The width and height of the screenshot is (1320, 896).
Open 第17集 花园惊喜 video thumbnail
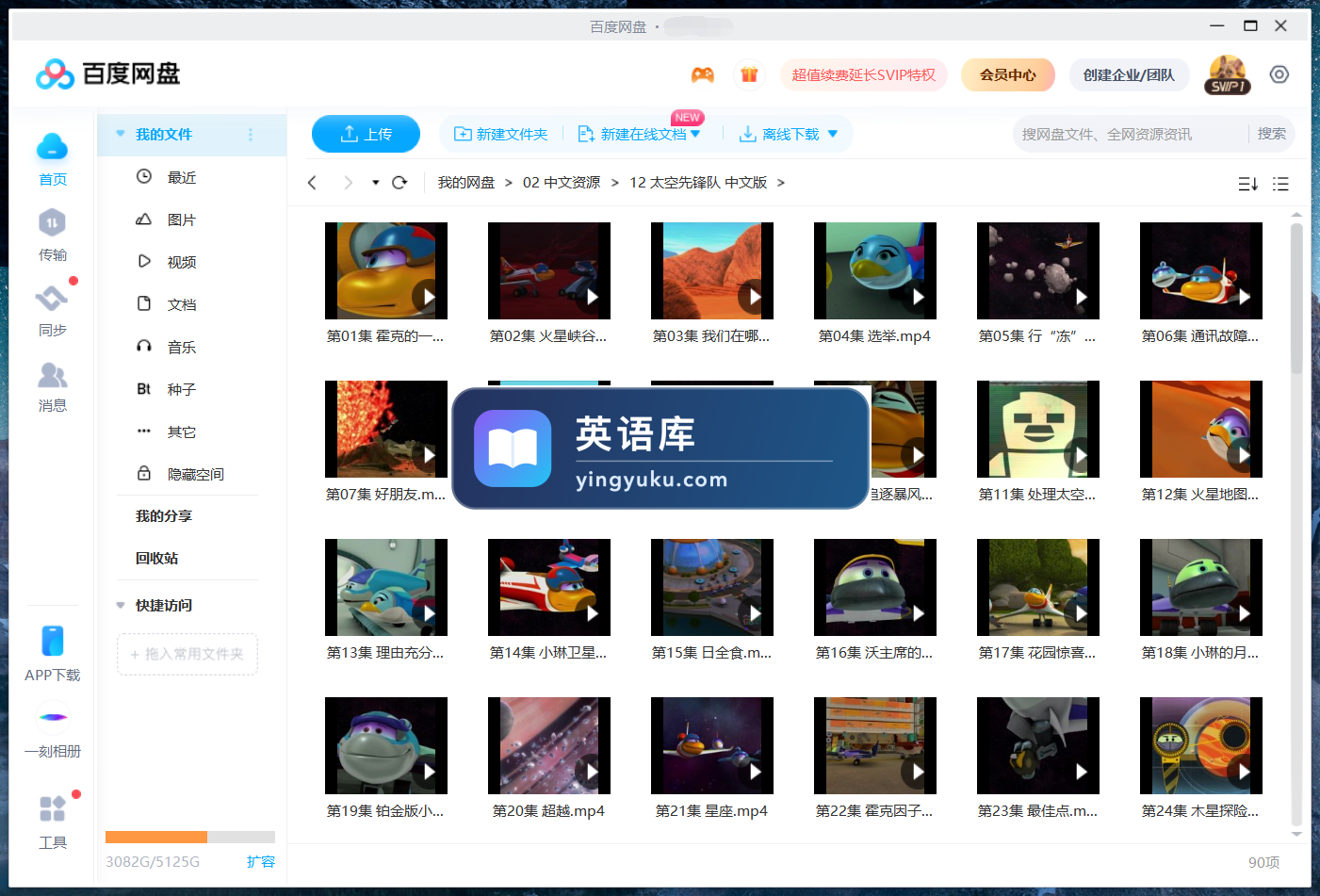(1038, 587)
